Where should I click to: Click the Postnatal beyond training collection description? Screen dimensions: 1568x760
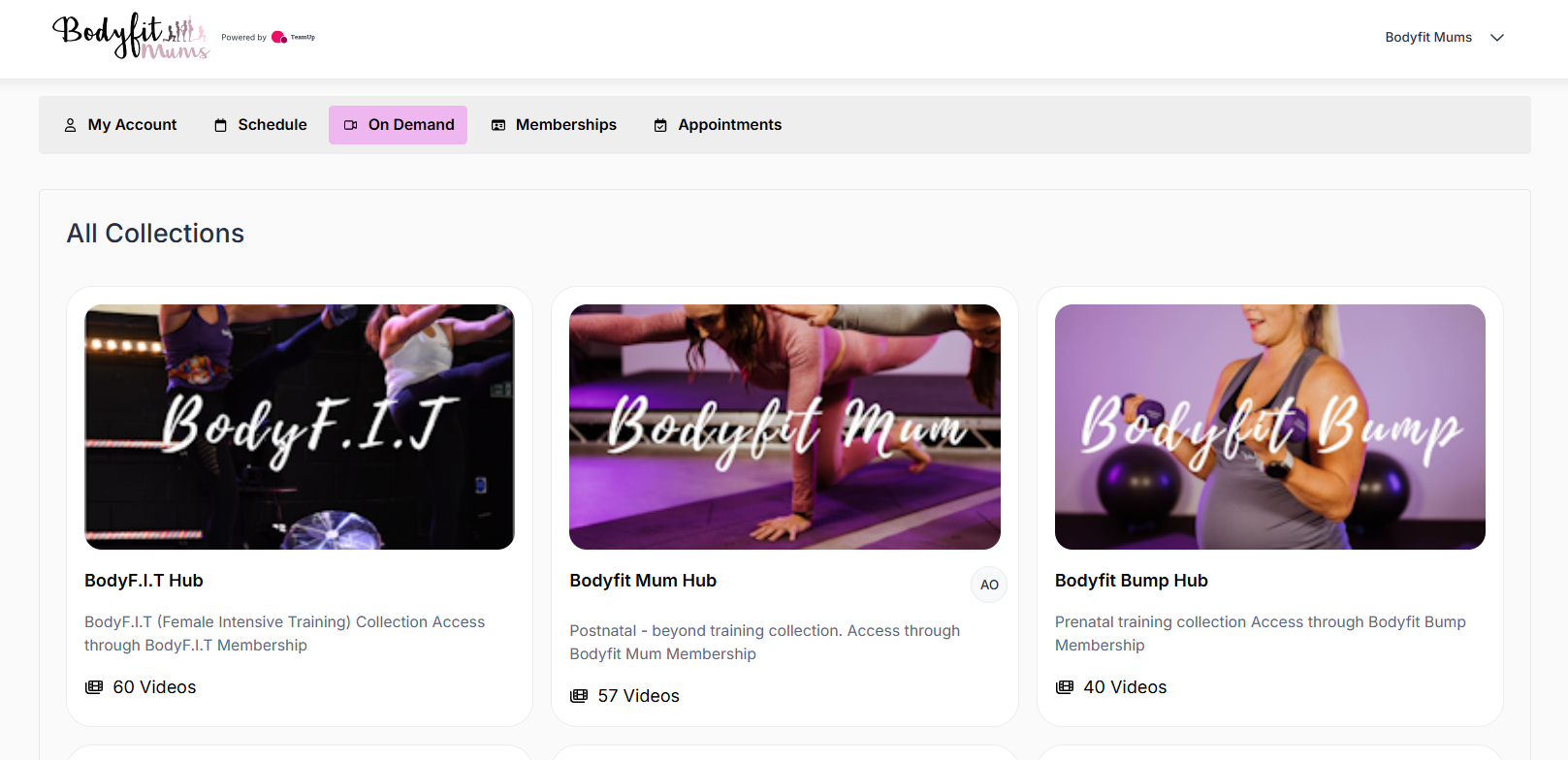click(x=765, y=643)
